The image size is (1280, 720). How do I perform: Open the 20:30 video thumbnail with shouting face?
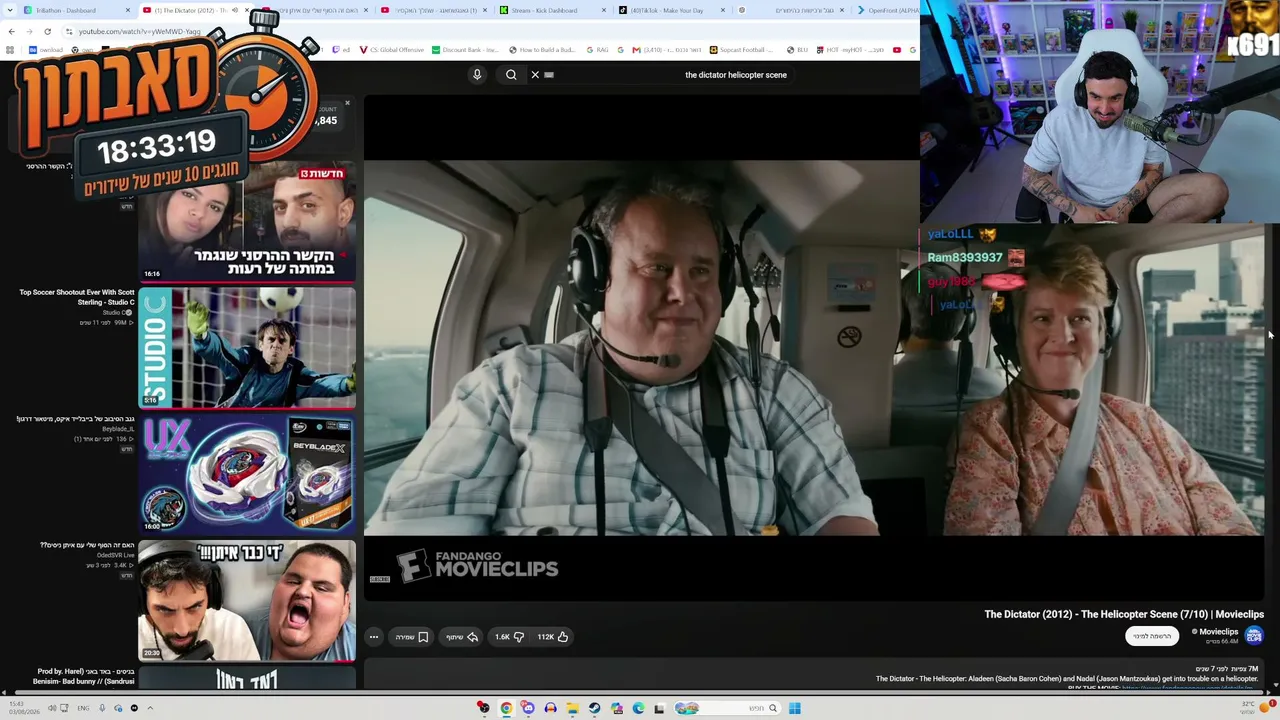pyautogui.click(x=247, y=601)
